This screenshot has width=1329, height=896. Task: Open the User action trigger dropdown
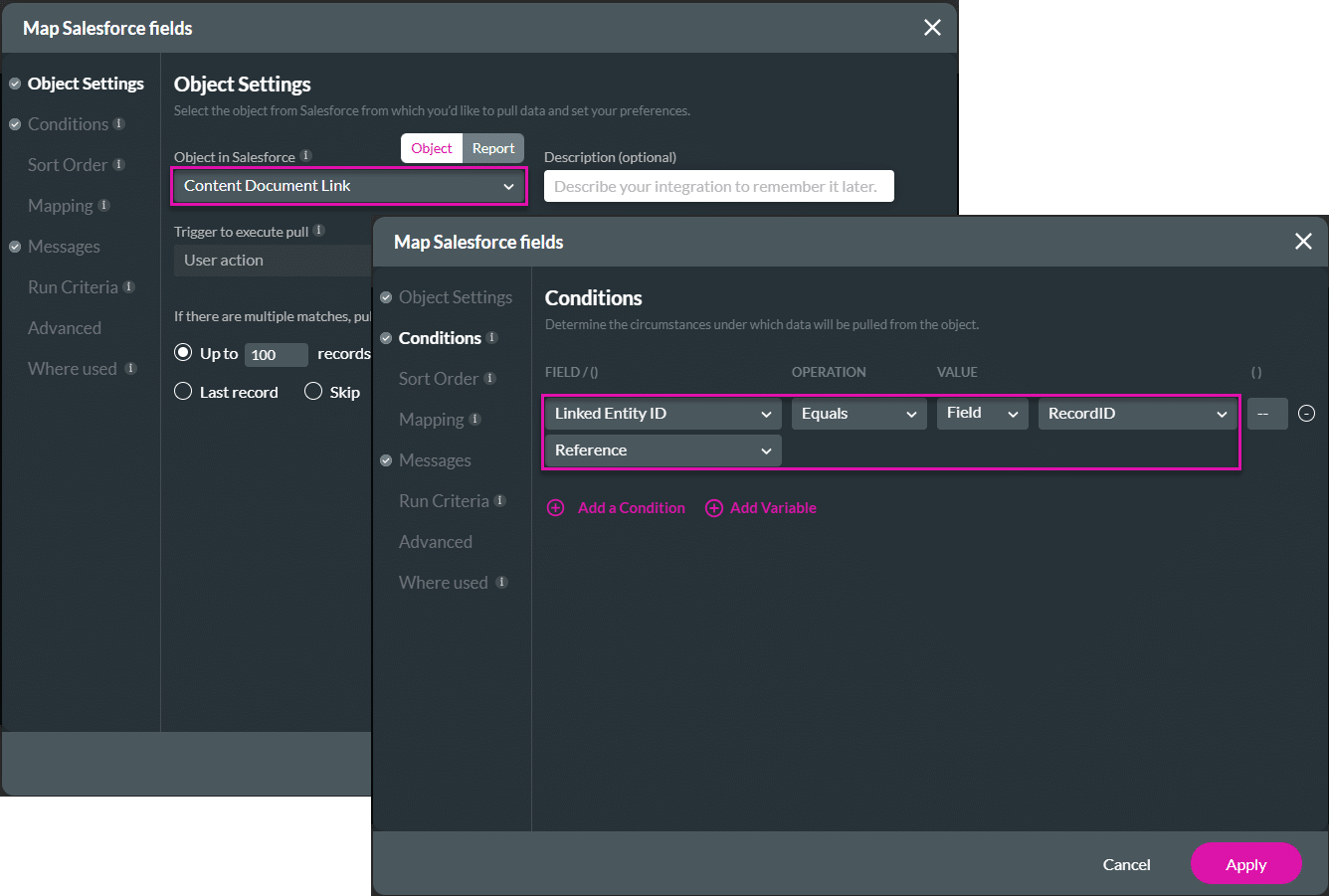click(x=274, y=261)
